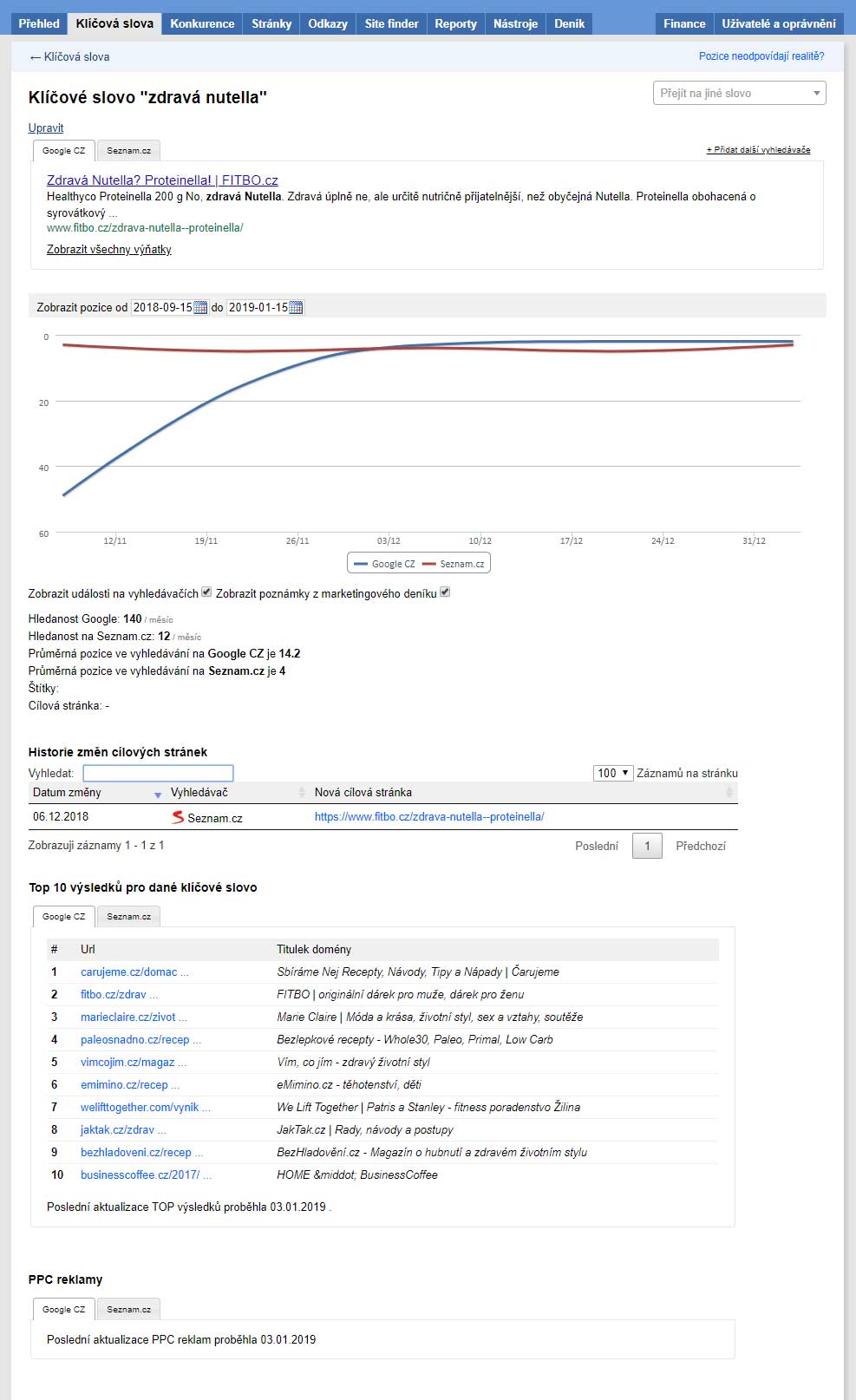Select the Google CZ tab in PPC reklamy

[x=64, y=1310]
